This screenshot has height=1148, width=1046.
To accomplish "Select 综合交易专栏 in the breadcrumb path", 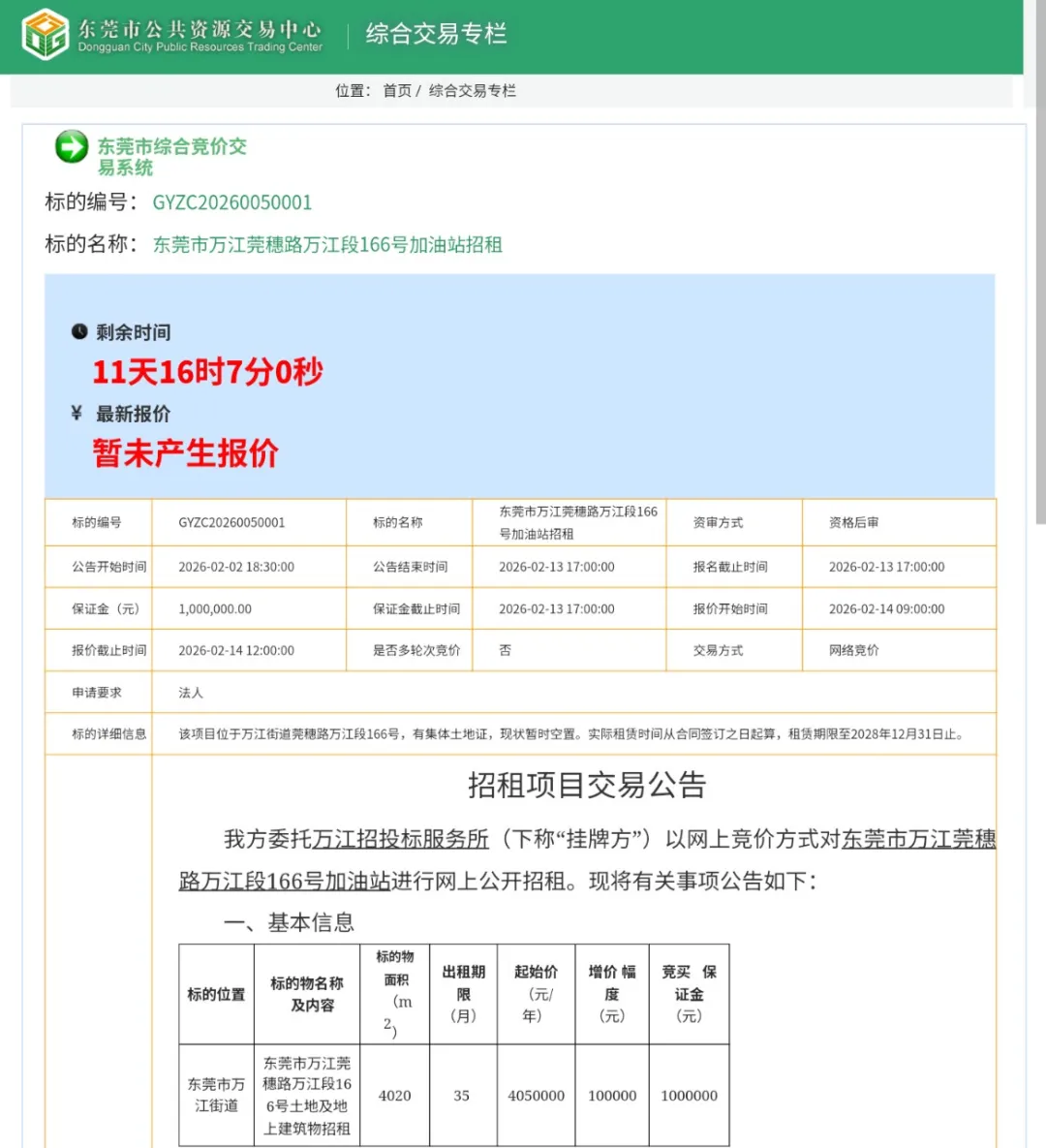I will [x=473, y=91].
